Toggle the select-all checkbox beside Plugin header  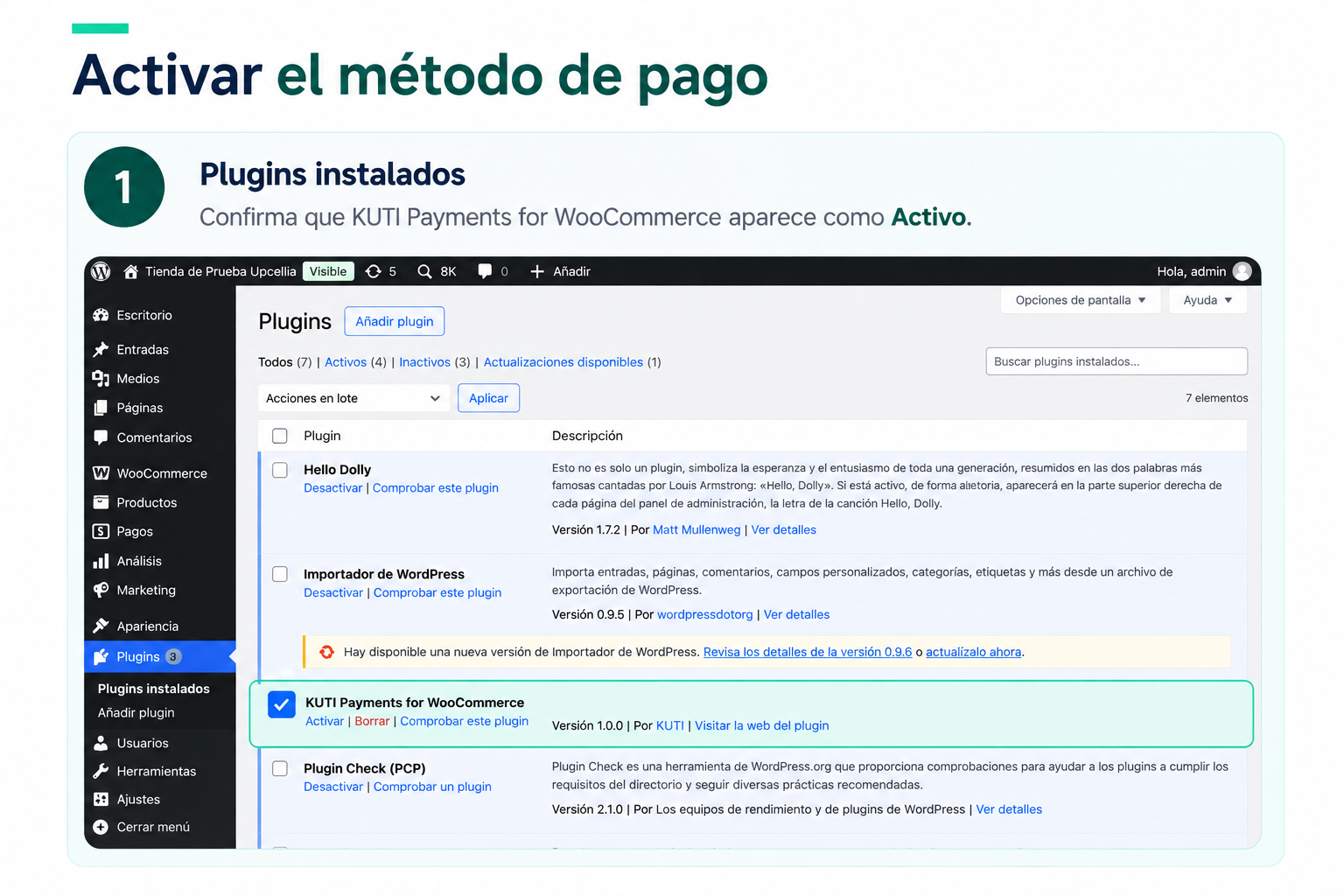(280, 436)
